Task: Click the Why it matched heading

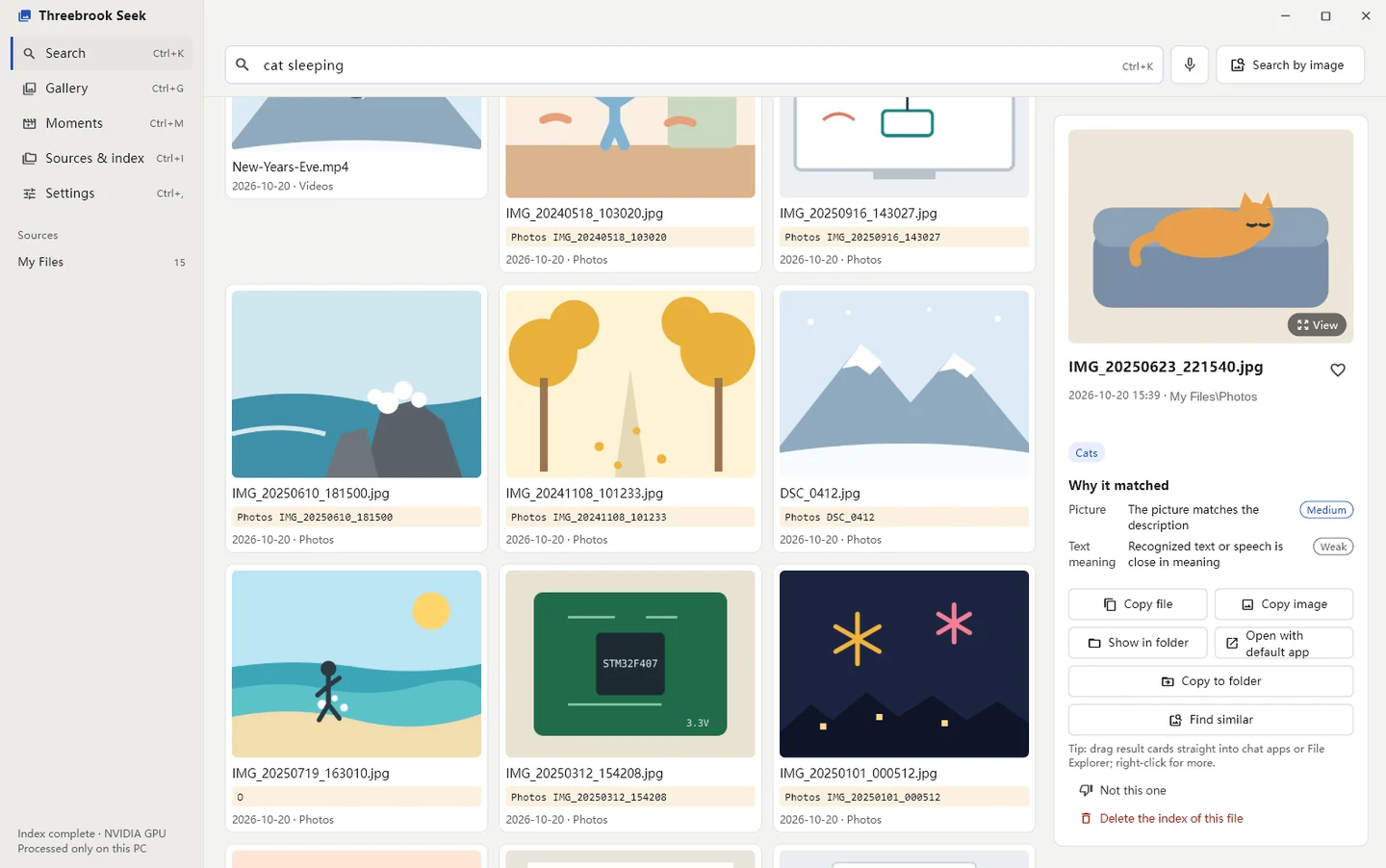Action: tap(1118, 486)
